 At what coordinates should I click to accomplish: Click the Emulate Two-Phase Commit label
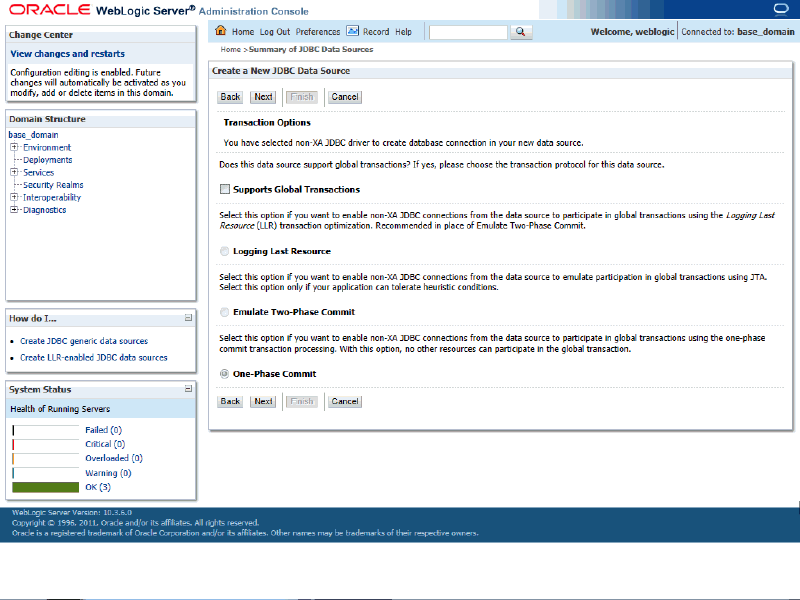coord(294,312)
